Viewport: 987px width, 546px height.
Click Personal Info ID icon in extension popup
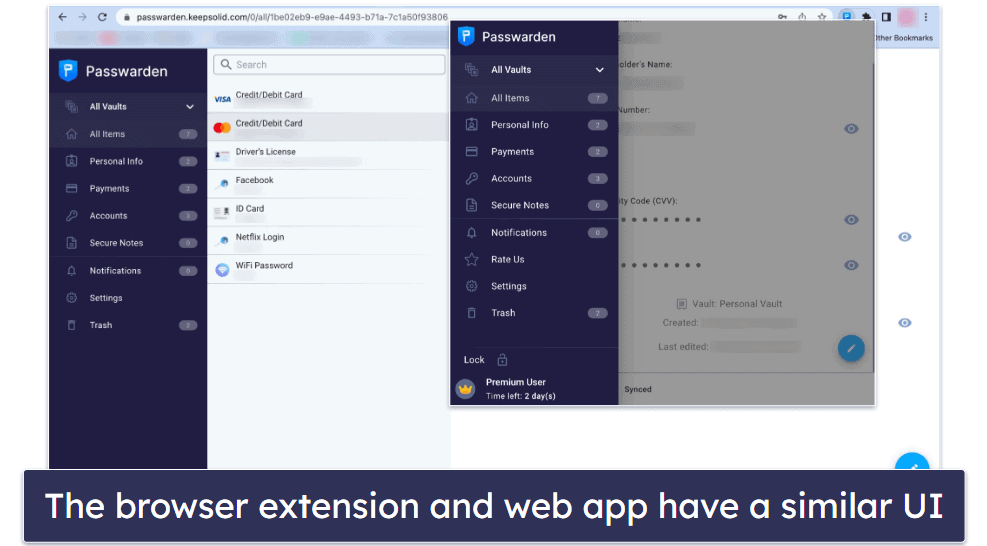pos(471,125)
